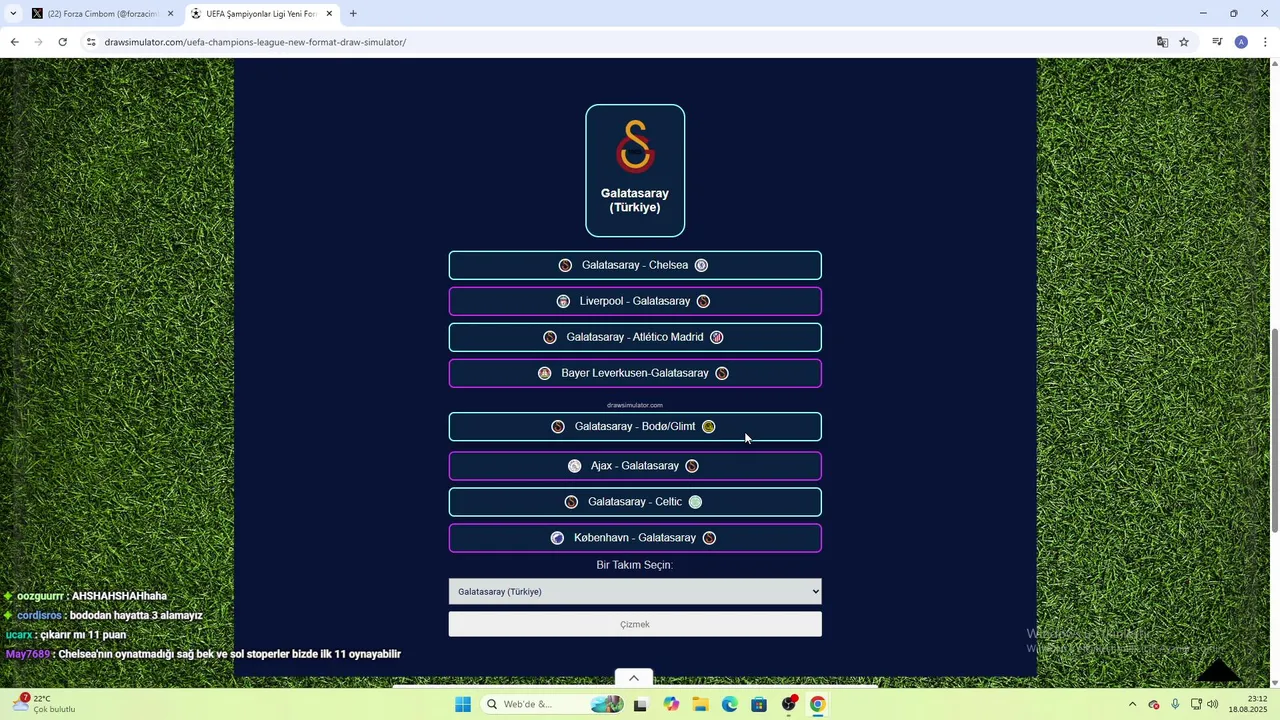This screenshot has width=1280, height=720.
Task: Open the OBS Studio taskbar icon
Action: click(789, 704)
